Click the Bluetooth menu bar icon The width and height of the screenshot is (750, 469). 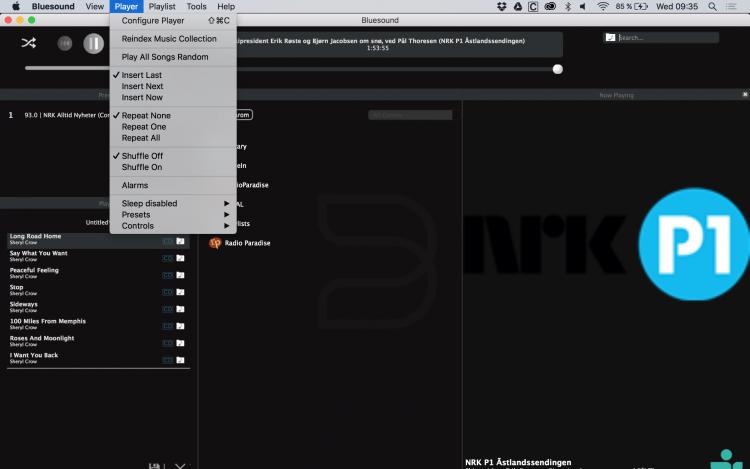pyautogui.click(x=568, y=6)
